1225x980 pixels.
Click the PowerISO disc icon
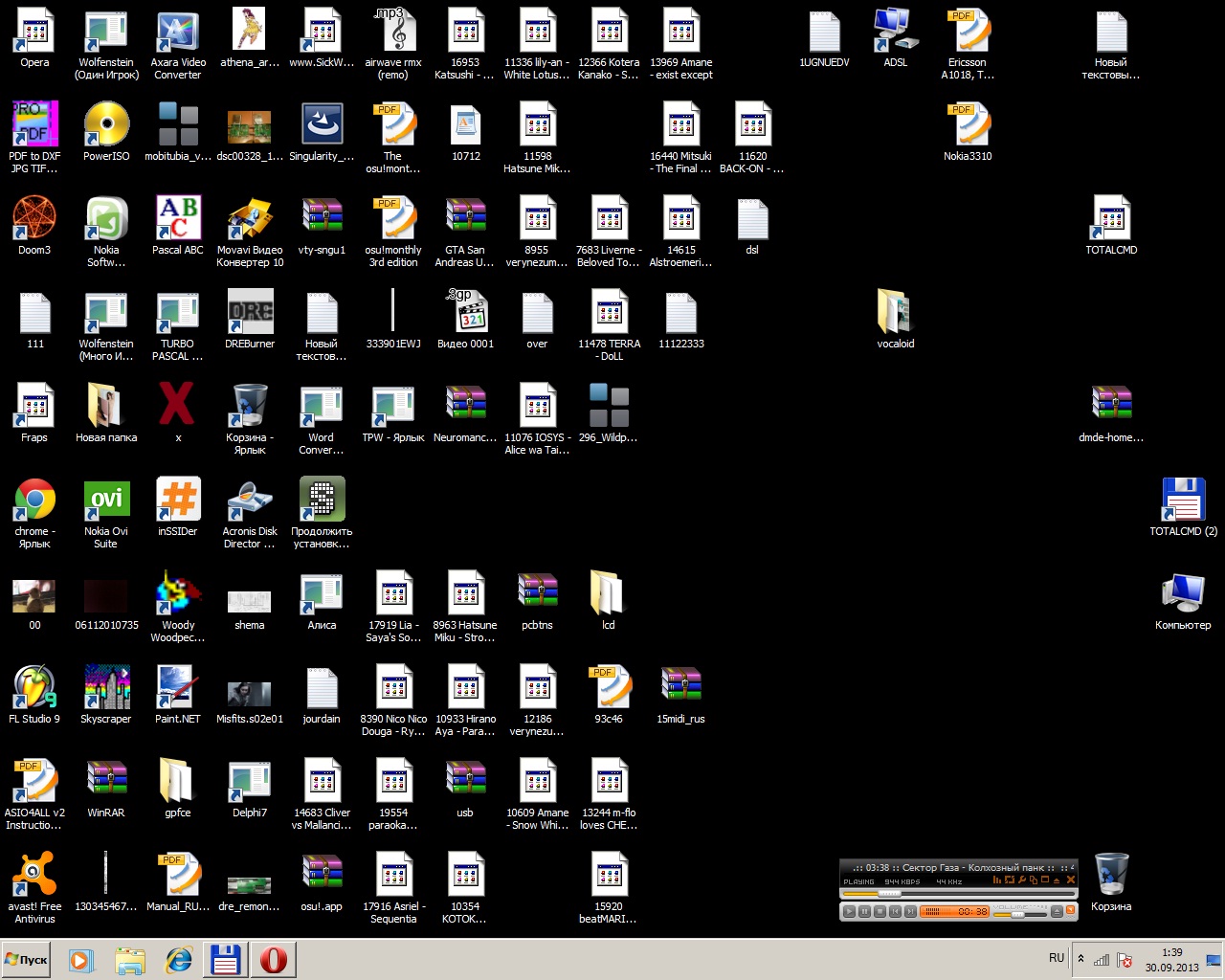(106, 125)
